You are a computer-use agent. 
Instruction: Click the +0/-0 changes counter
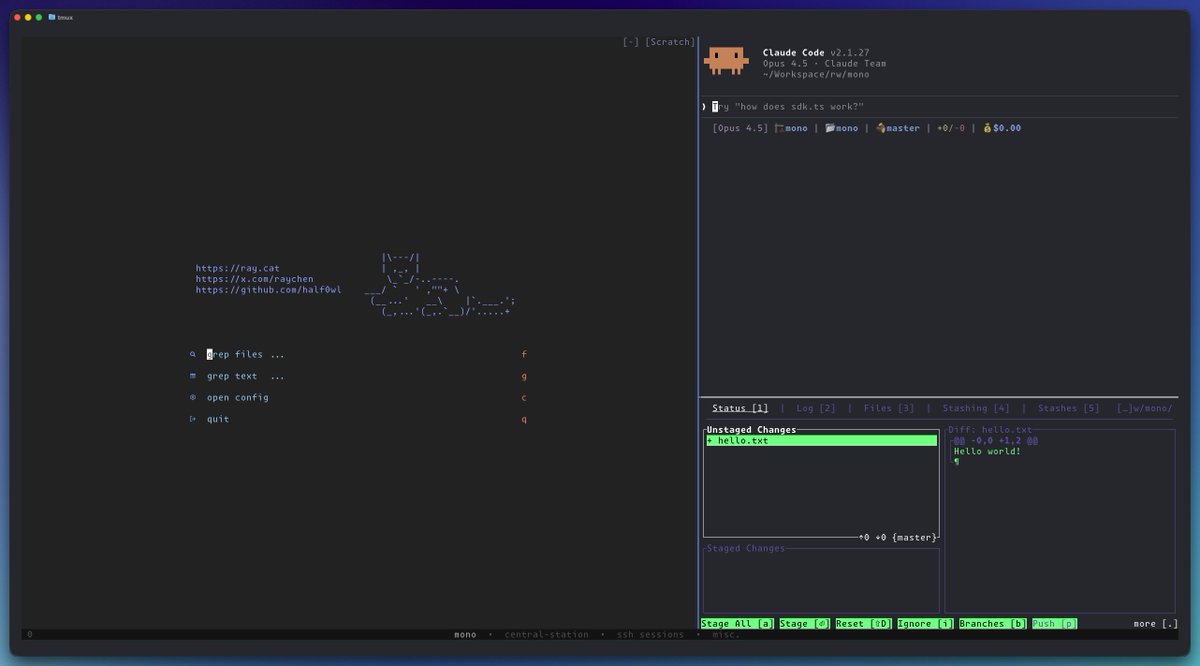[951, 128]
